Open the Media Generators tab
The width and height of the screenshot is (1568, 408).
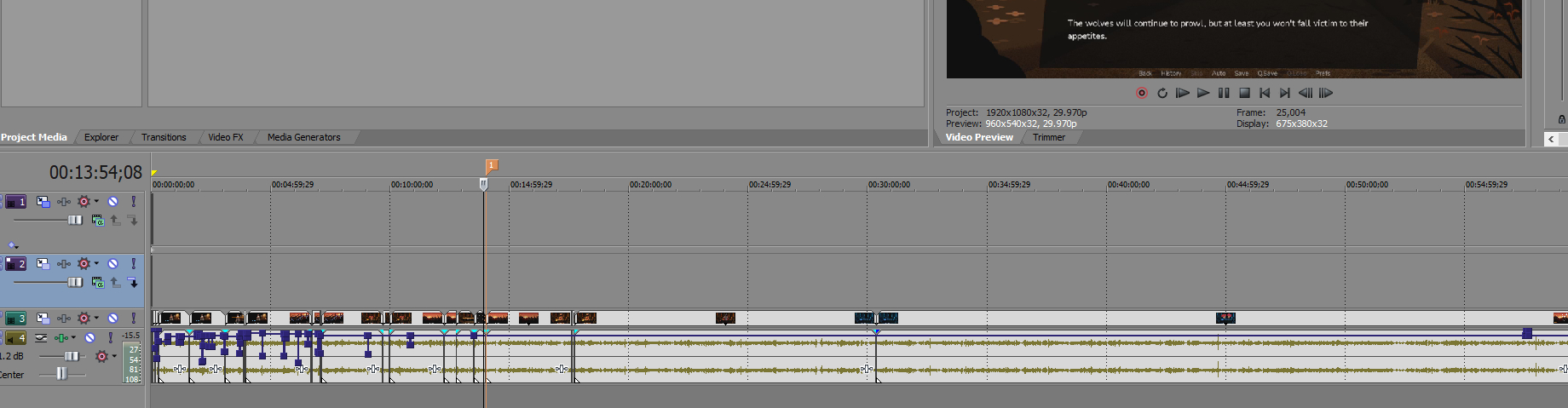tap(303, 137)
